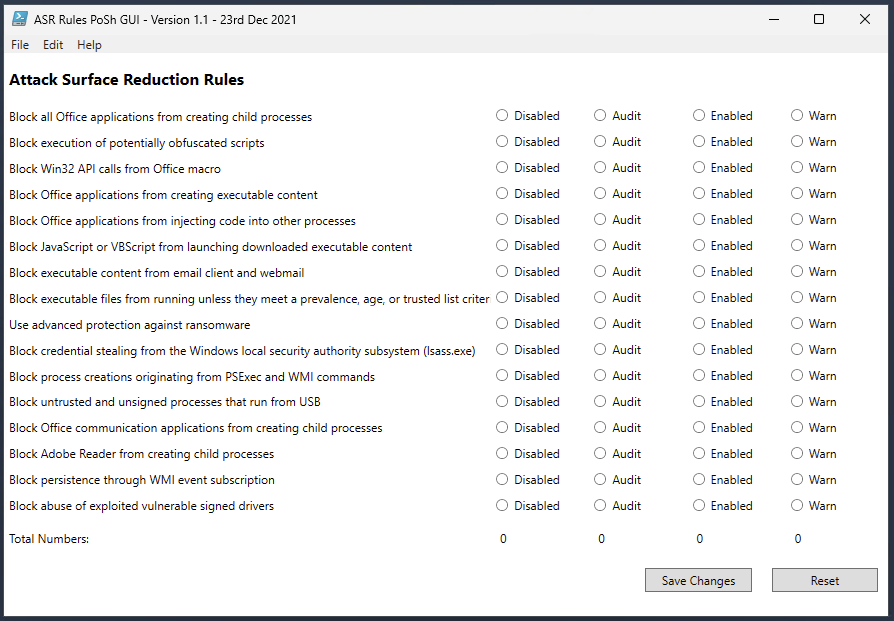Open the Help menu
This screenshot has width=894, height=621.
[x=89, y=45]
